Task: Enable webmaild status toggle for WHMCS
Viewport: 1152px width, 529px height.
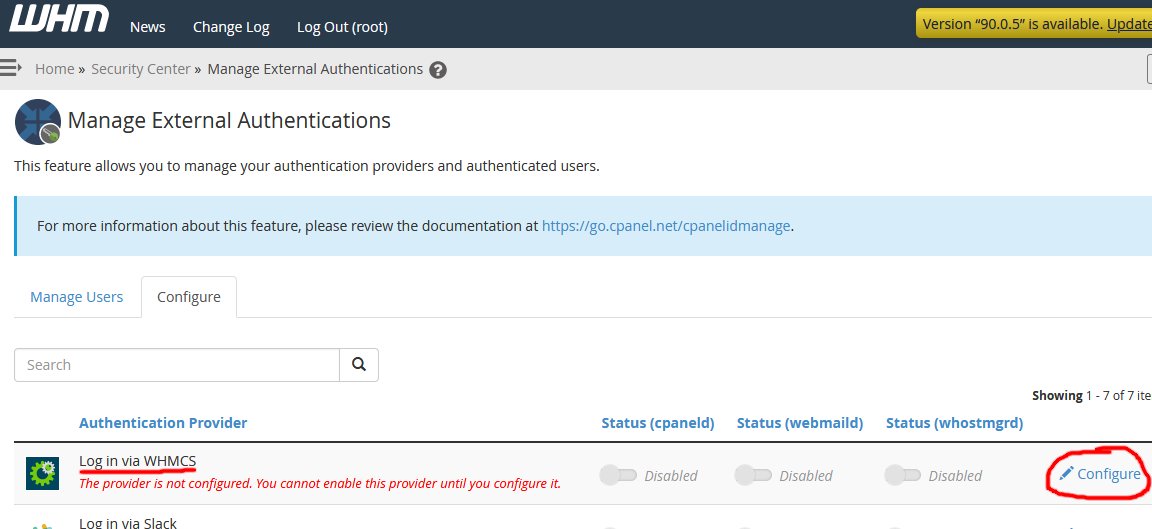Action: [x=753, y=475]
